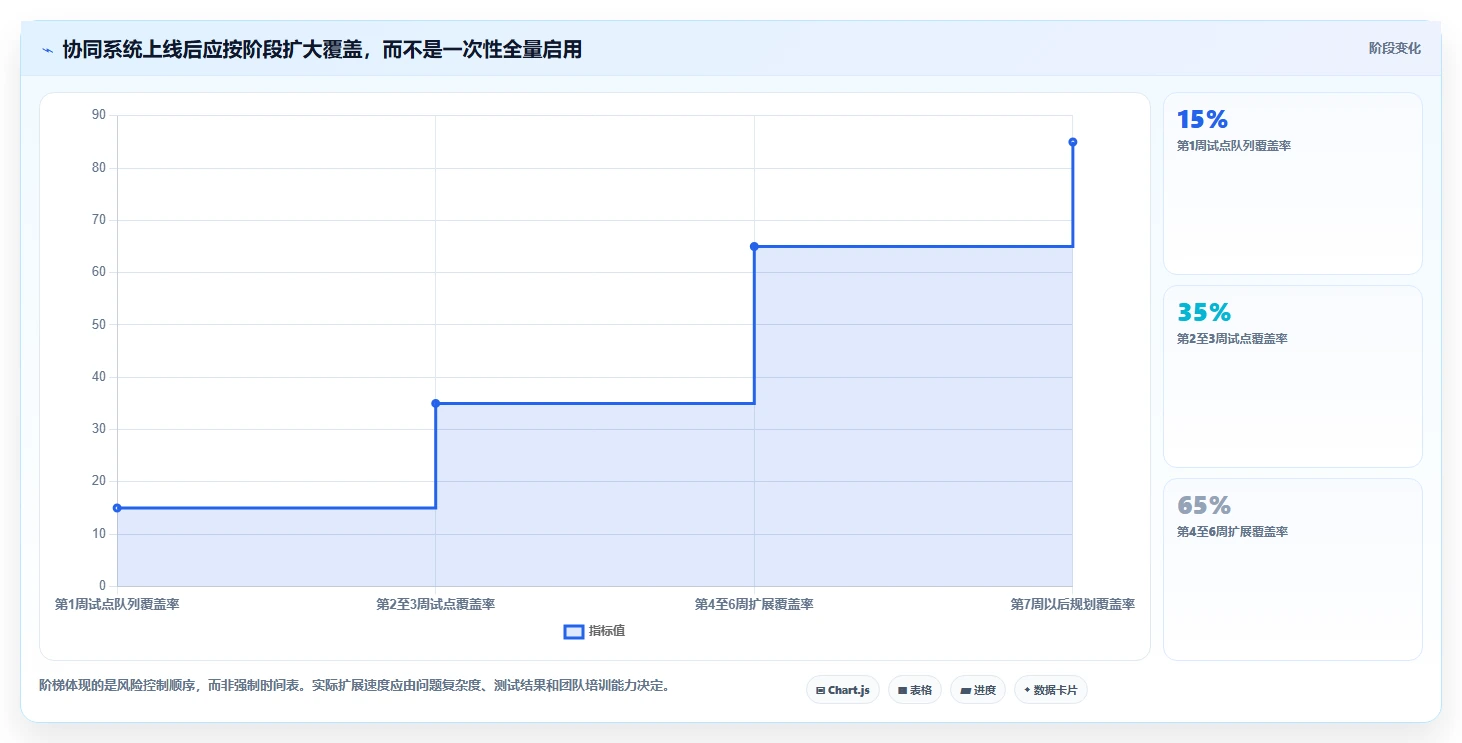Select the Chart.js chip

pyautogui.click(x=843, y=690)
